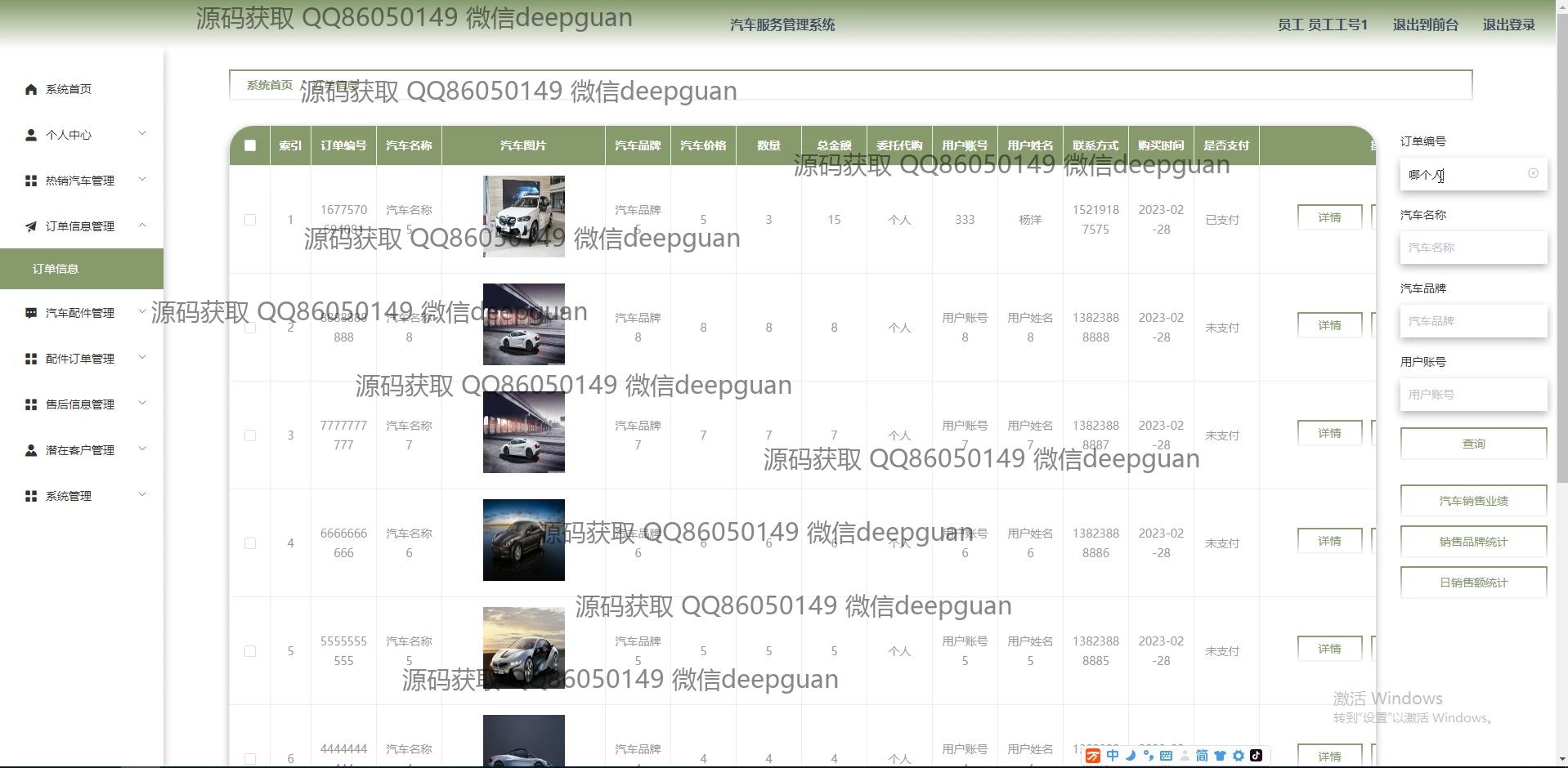Image resolution: width=1568 pixels, height=768 pixels.
Task: Expand the 潜在客户管理 menu chevron
Action: [142, 449]
